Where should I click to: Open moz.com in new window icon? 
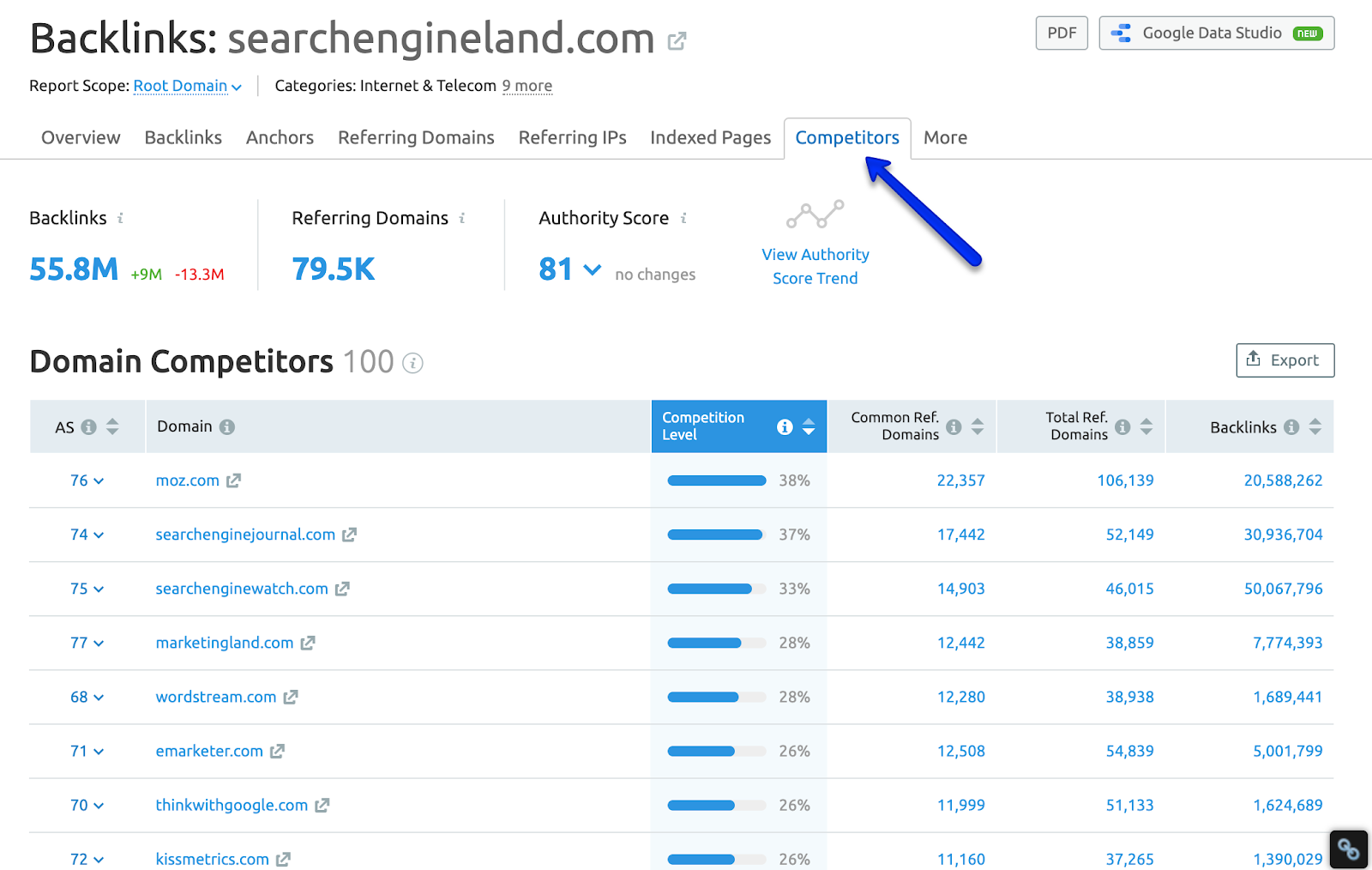pyautogui.click(x=233, y=480)
